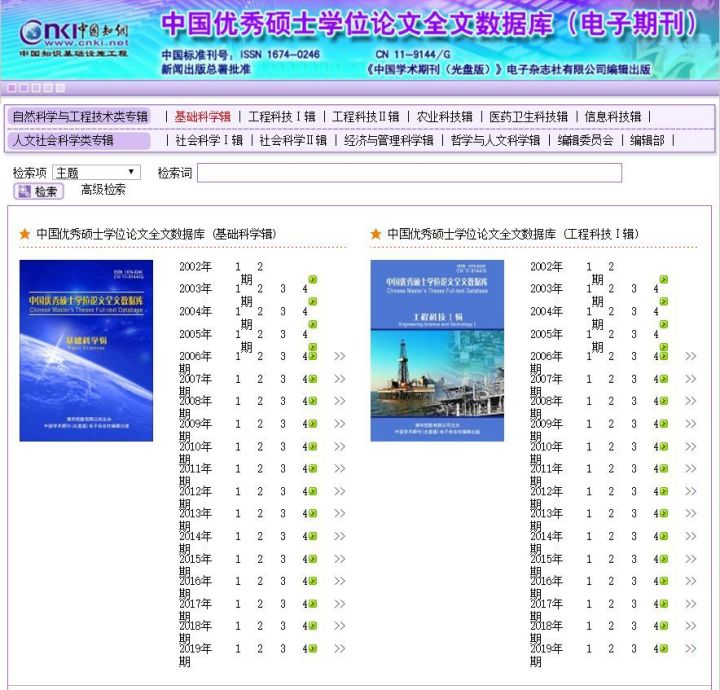Click star icon beside 基础科学辑 title

pyautogui.click(x=25, y=234)
